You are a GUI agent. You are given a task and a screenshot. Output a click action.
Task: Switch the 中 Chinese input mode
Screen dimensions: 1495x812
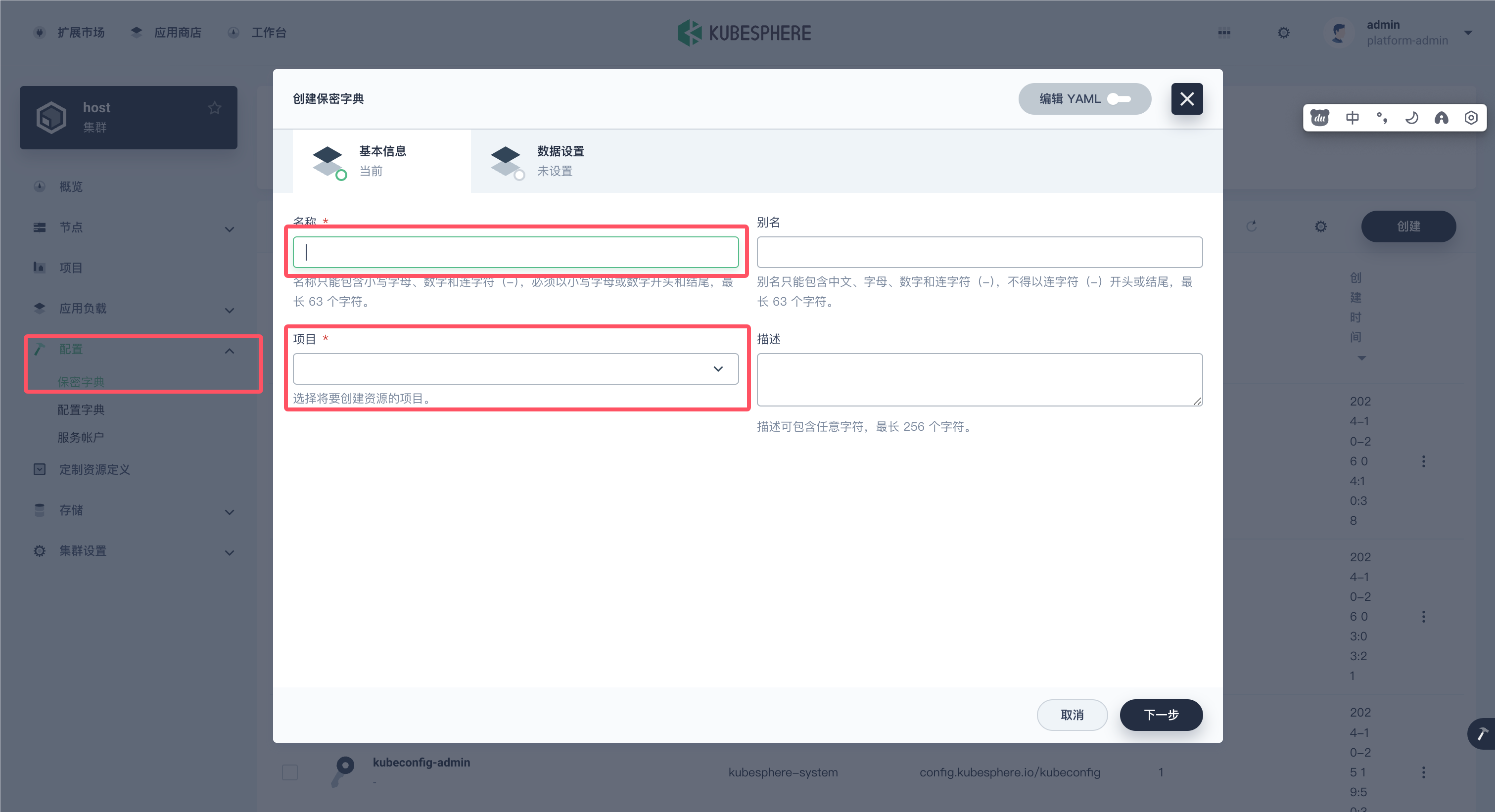point(1352,118)
